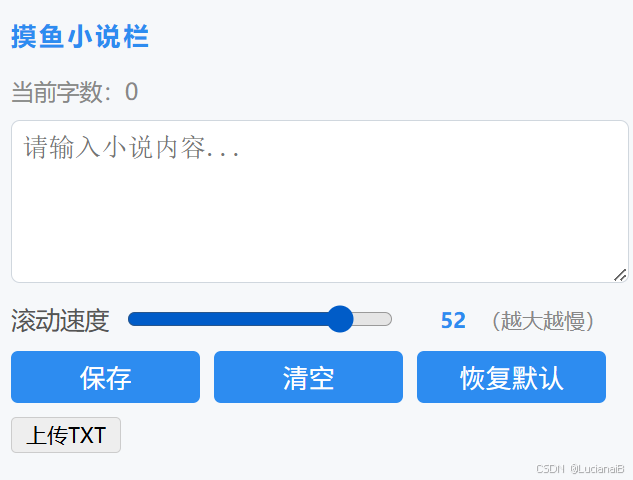
Task: Click the 摸鱼小说栏 heading
Action: tap(80, 36)
